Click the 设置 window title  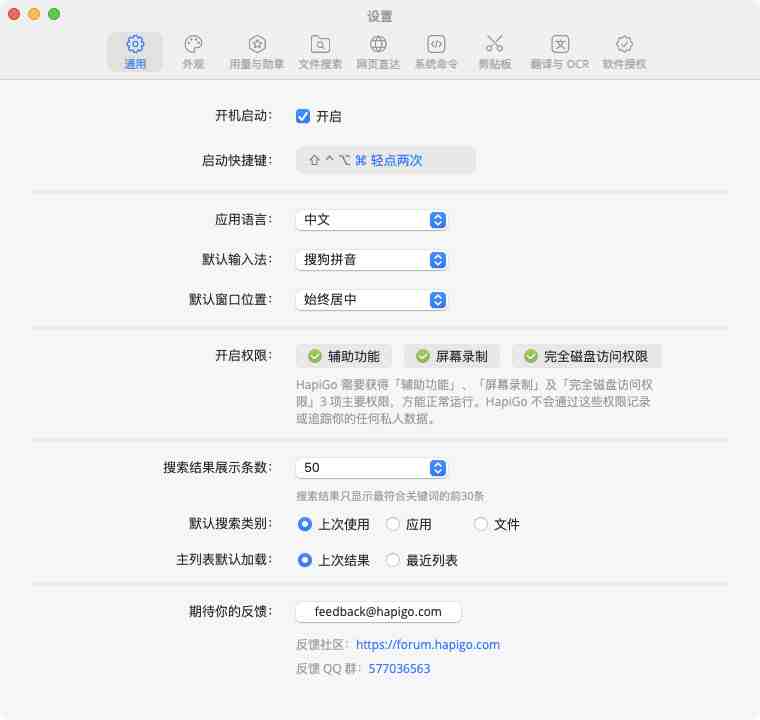(x=380, y=16)
